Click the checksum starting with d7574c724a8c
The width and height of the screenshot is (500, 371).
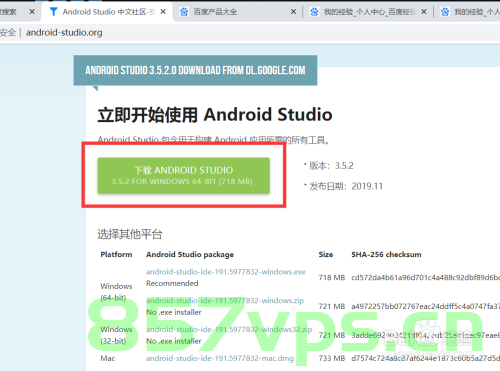[x=426, y=358]
